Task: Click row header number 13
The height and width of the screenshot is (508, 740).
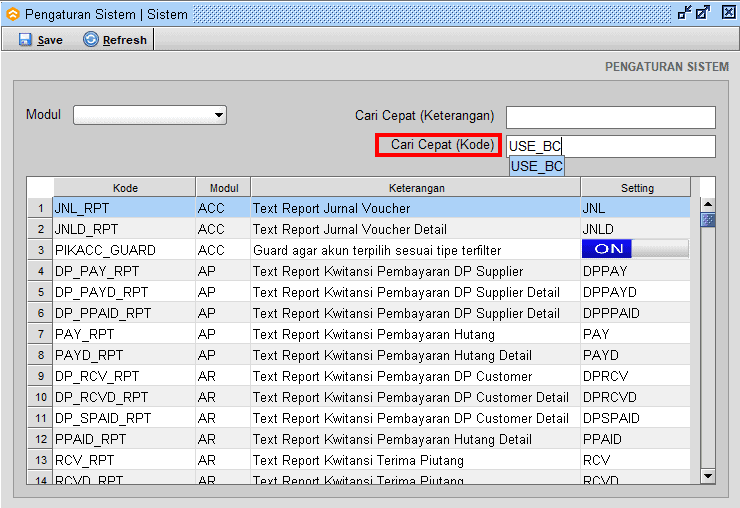Action: pos(40,460)
